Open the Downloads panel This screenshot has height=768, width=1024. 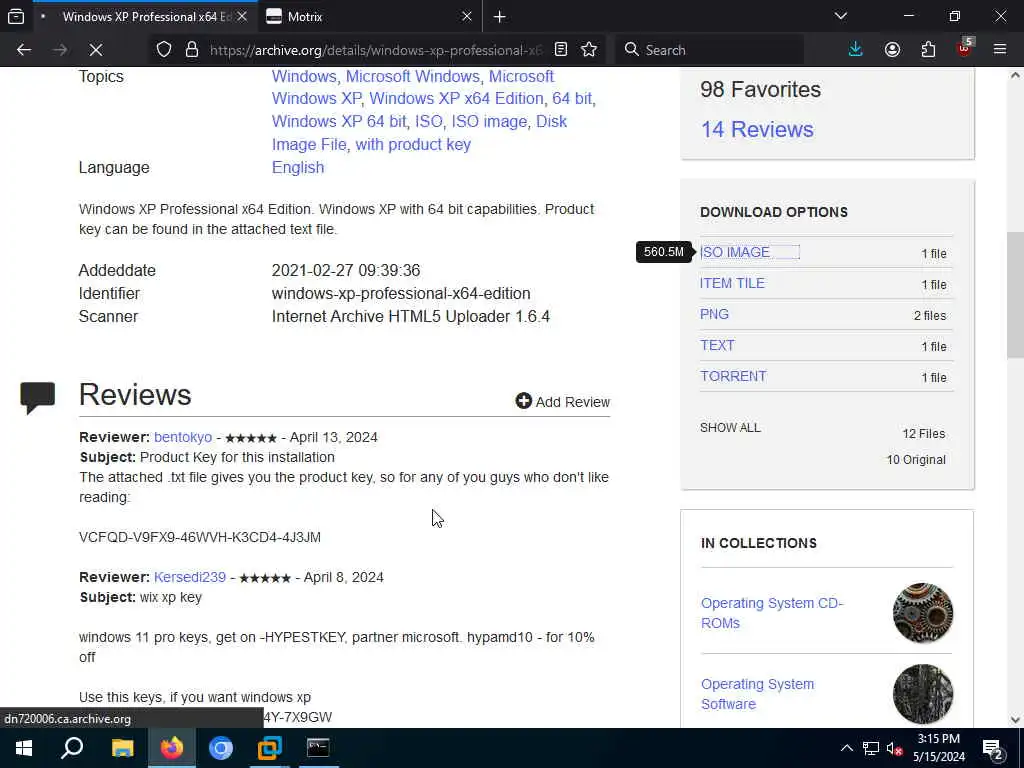(856, 50)
